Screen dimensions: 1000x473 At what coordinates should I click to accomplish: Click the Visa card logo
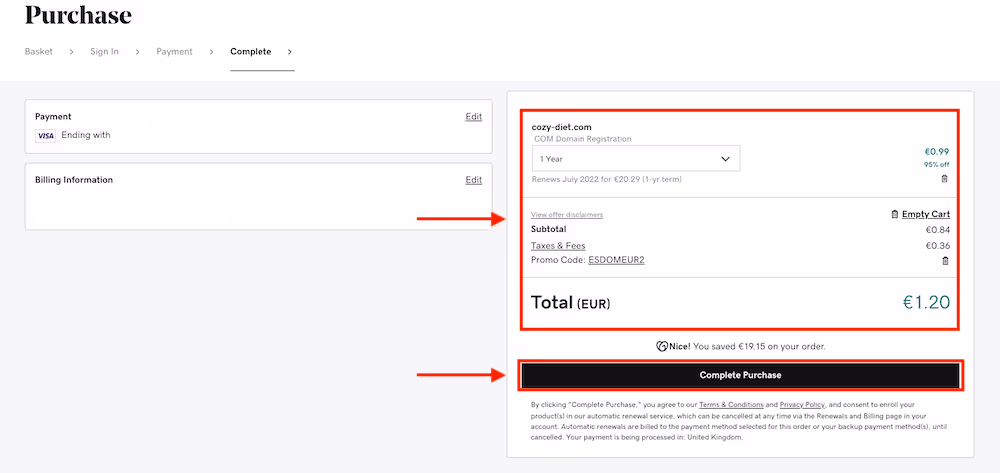point(45,135)
